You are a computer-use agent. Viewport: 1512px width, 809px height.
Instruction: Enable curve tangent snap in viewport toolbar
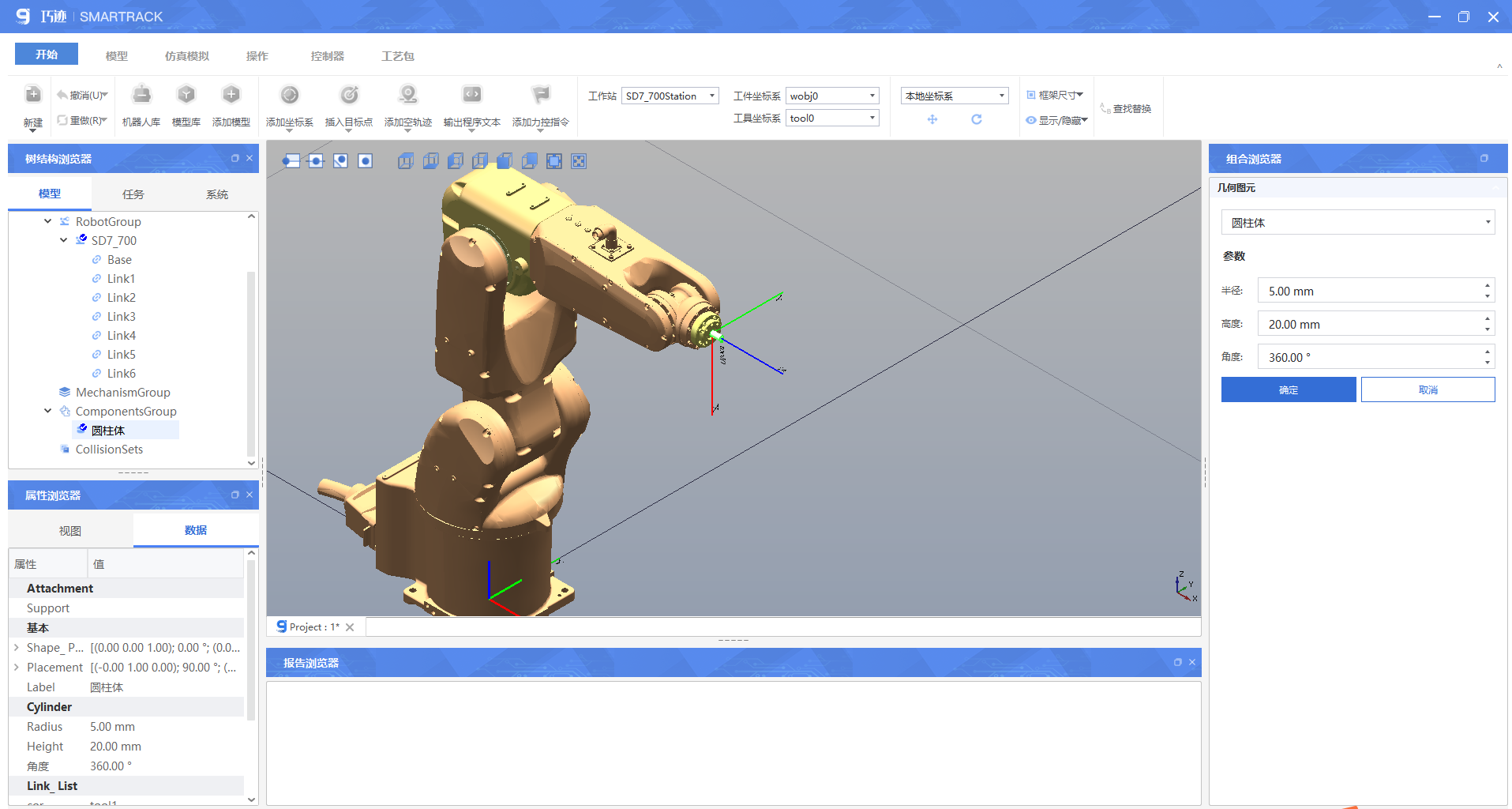pos(340,161)
